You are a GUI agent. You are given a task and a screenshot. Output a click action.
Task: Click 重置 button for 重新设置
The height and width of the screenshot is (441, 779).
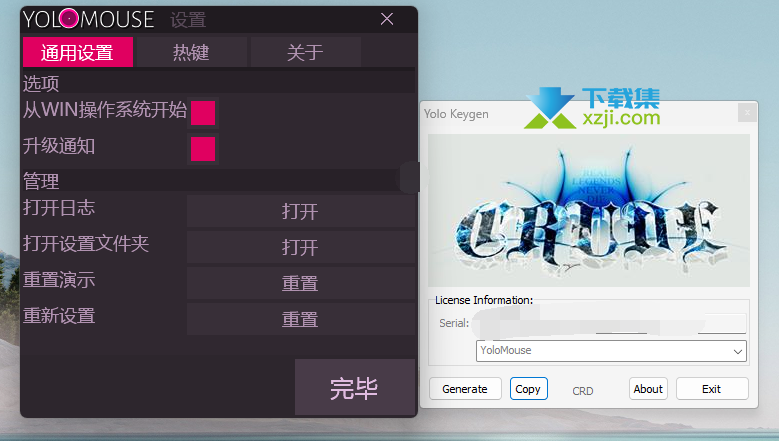(301, 319)
